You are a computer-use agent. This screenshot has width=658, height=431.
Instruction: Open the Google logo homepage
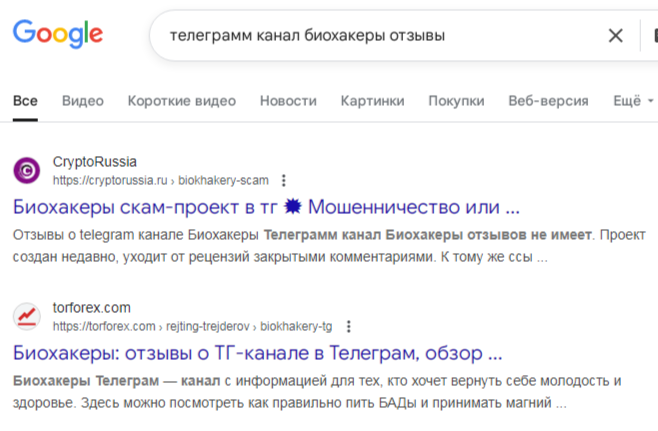pos(58,34)
